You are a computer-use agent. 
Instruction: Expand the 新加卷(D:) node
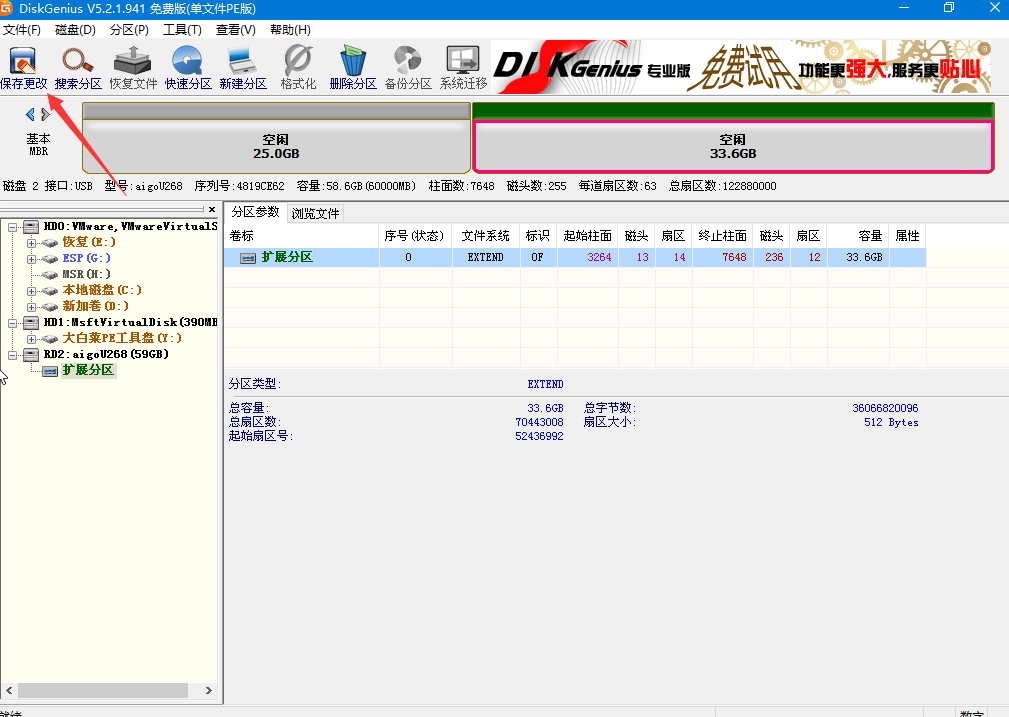click(31, 307)
